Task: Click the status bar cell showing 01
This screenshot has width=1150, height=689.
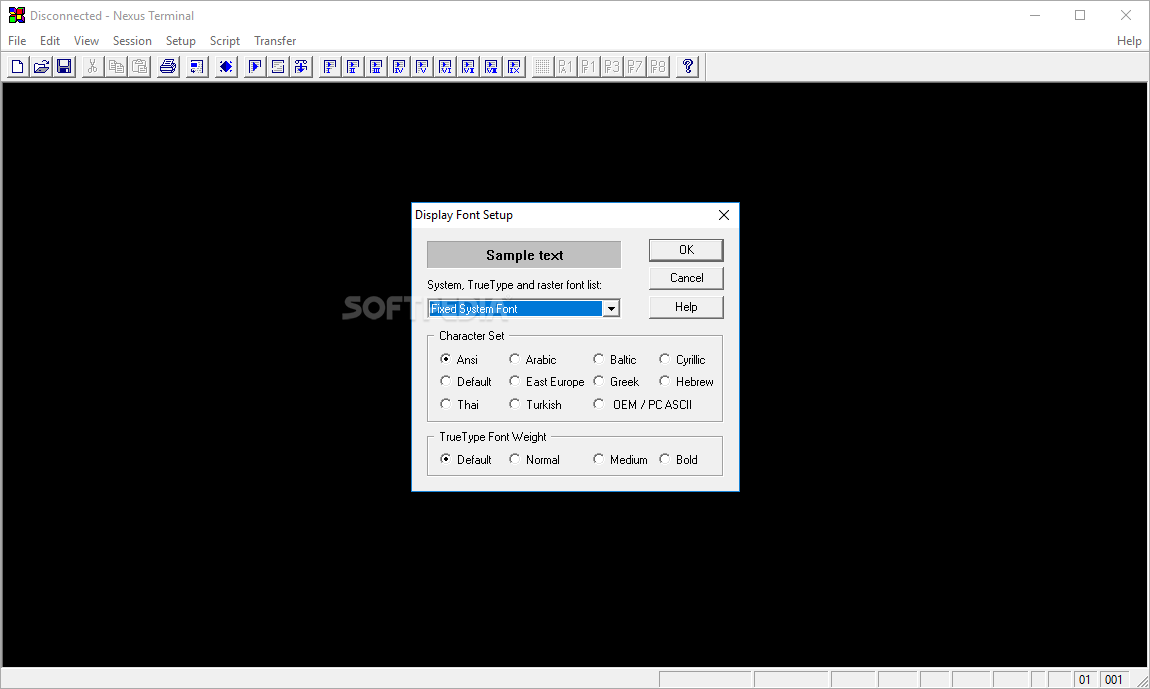Action: [1085, 679]
